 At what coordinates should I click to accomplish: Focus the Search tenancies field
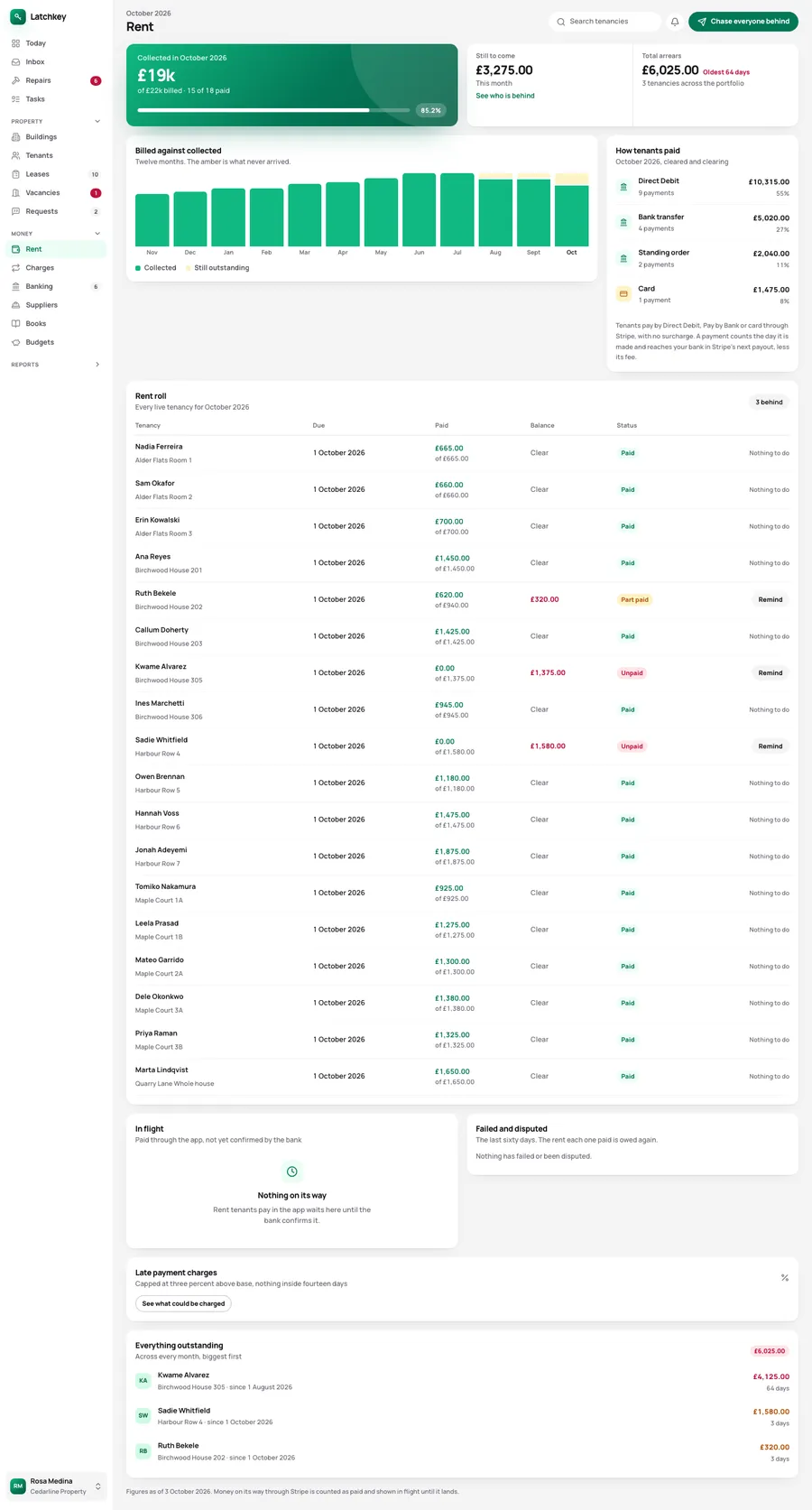[x=604, y=22]
